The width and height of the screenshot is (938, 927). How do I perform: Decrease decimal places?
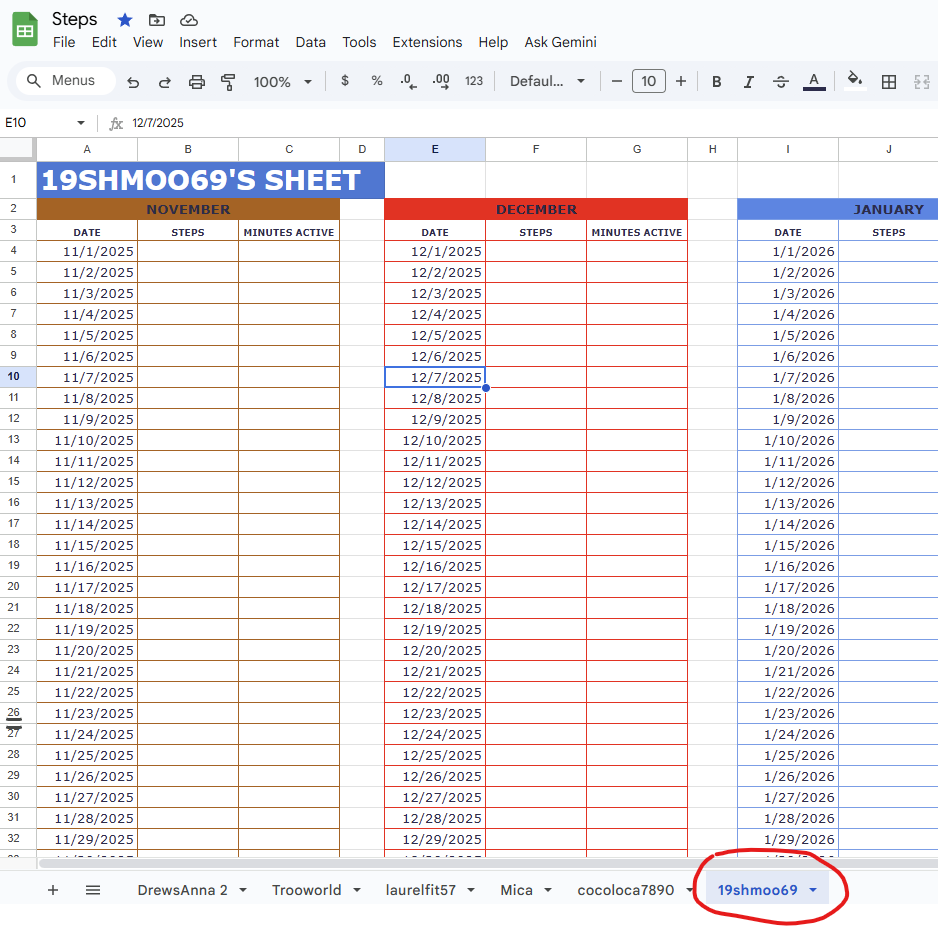point(408,82)
